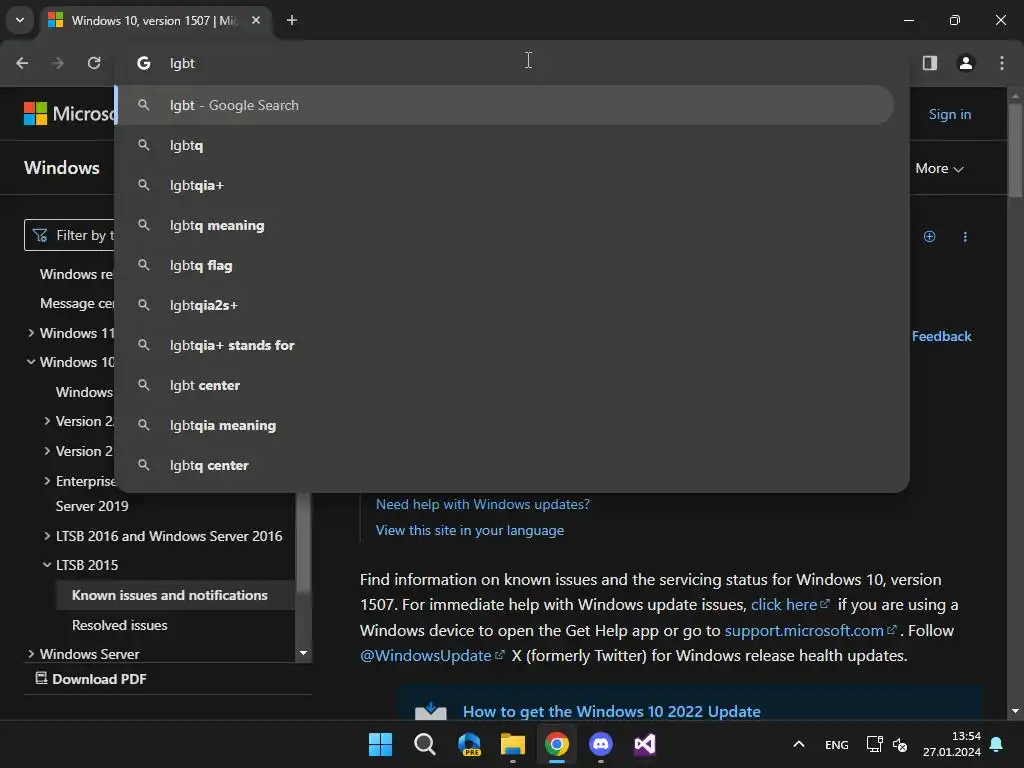Click the address bar containing lgbt
The image size is (1024, 768).
tap(511, 63)
